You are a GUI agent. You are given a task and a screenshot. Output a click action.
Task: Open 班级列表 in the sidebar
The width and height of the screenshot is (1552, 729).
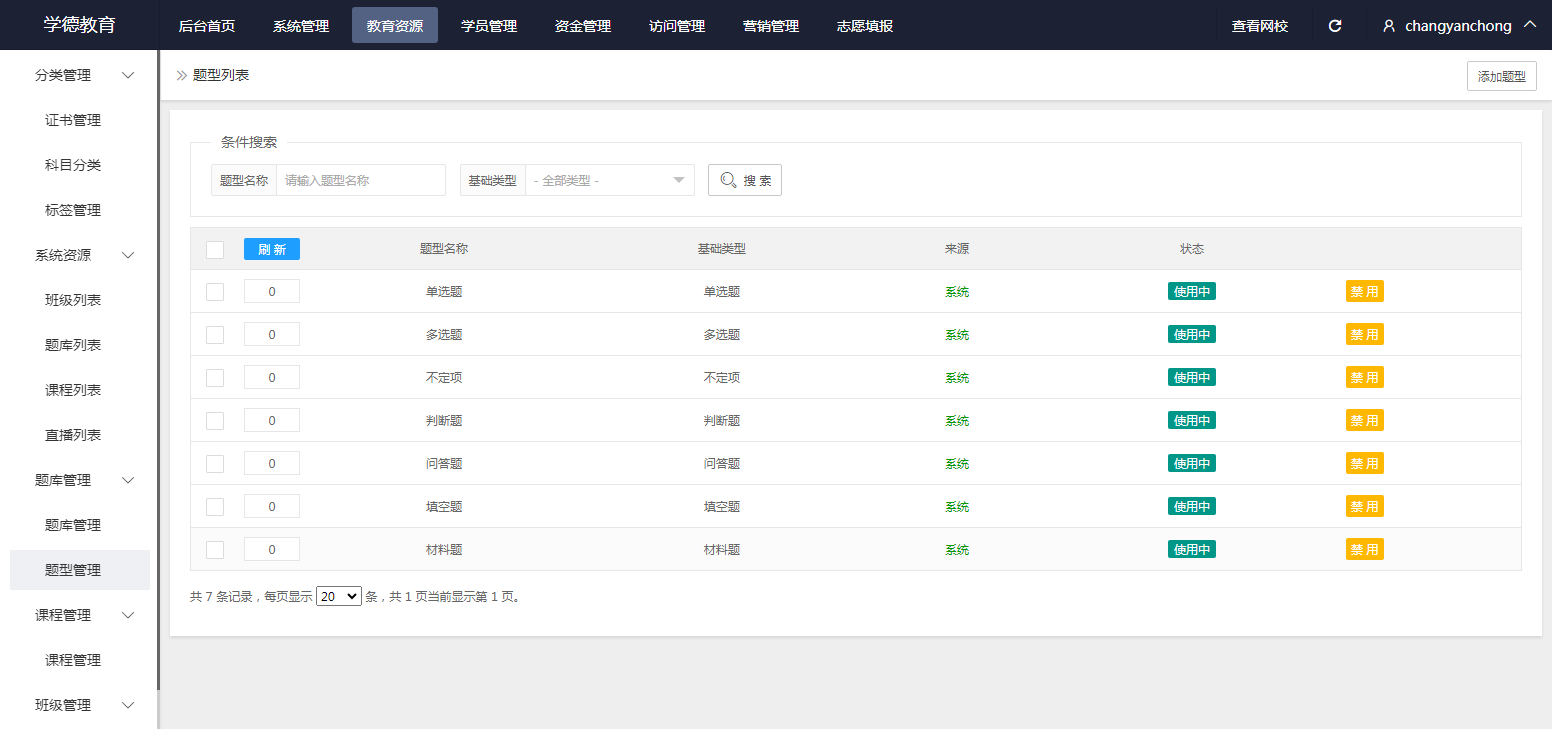[73, 300]
